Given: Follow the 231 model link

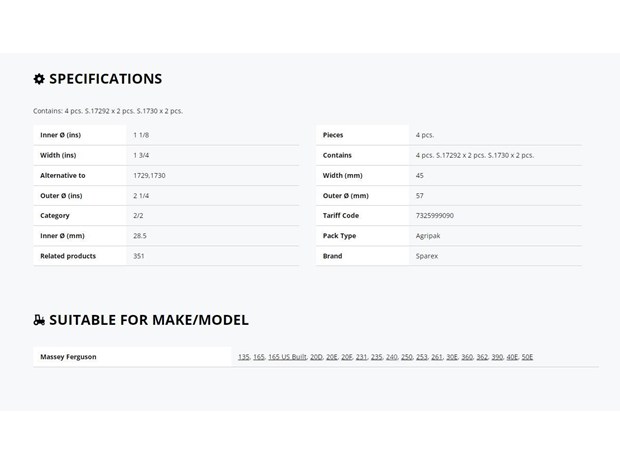Looking at the screenshot, I should tap(361, 357).
